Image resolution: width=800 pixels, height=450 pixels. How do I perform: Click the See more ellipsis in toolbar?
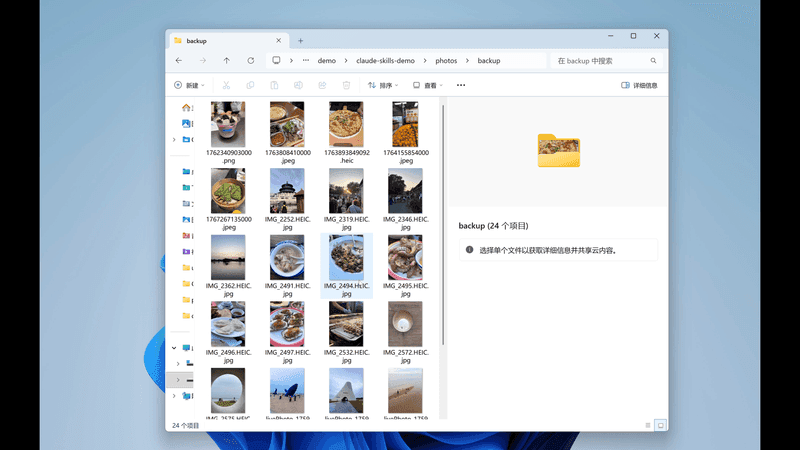click(x=461, y=85)
